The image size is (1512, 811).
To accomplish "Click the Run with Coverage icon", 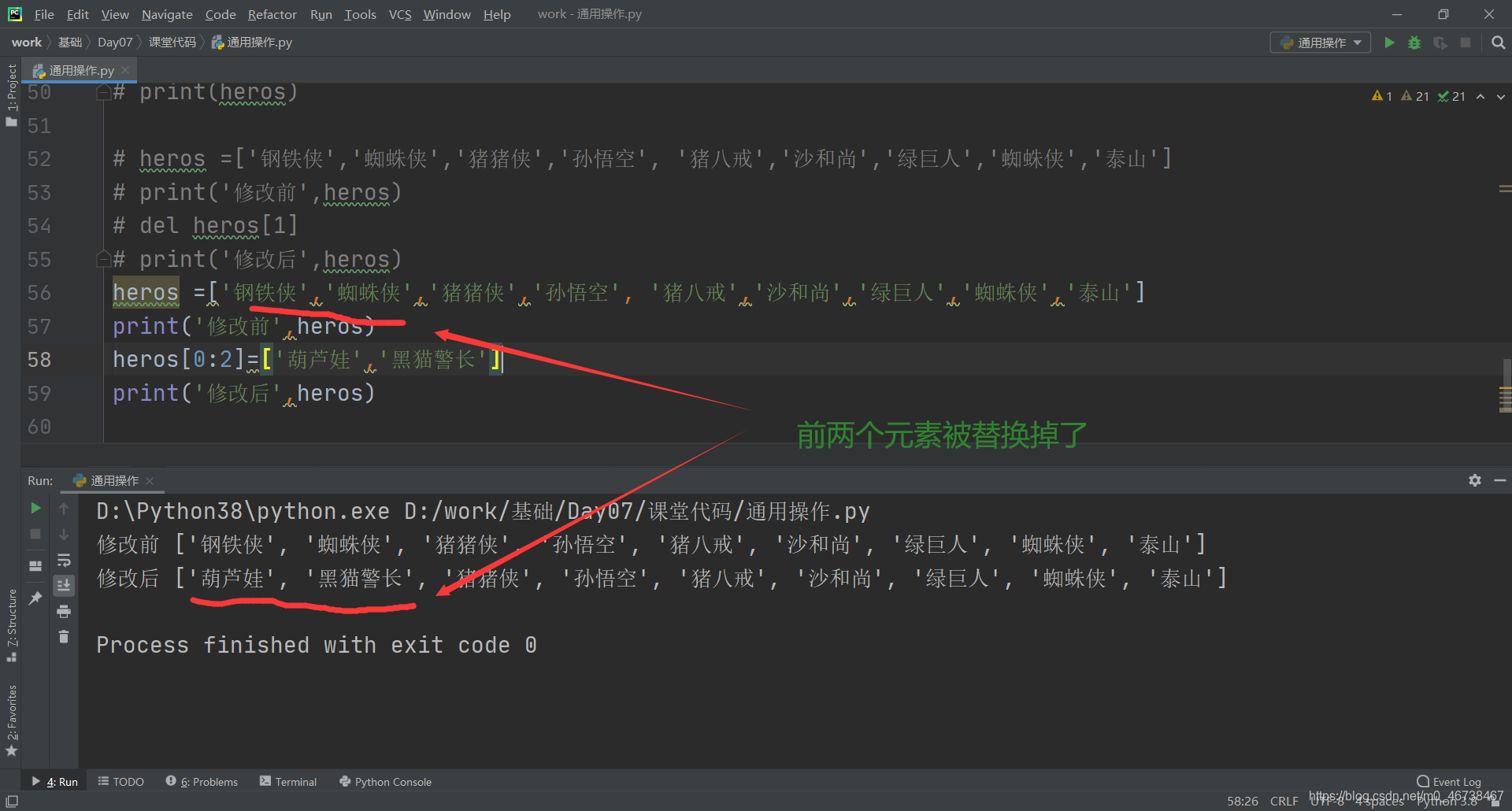I will 1440,43.
